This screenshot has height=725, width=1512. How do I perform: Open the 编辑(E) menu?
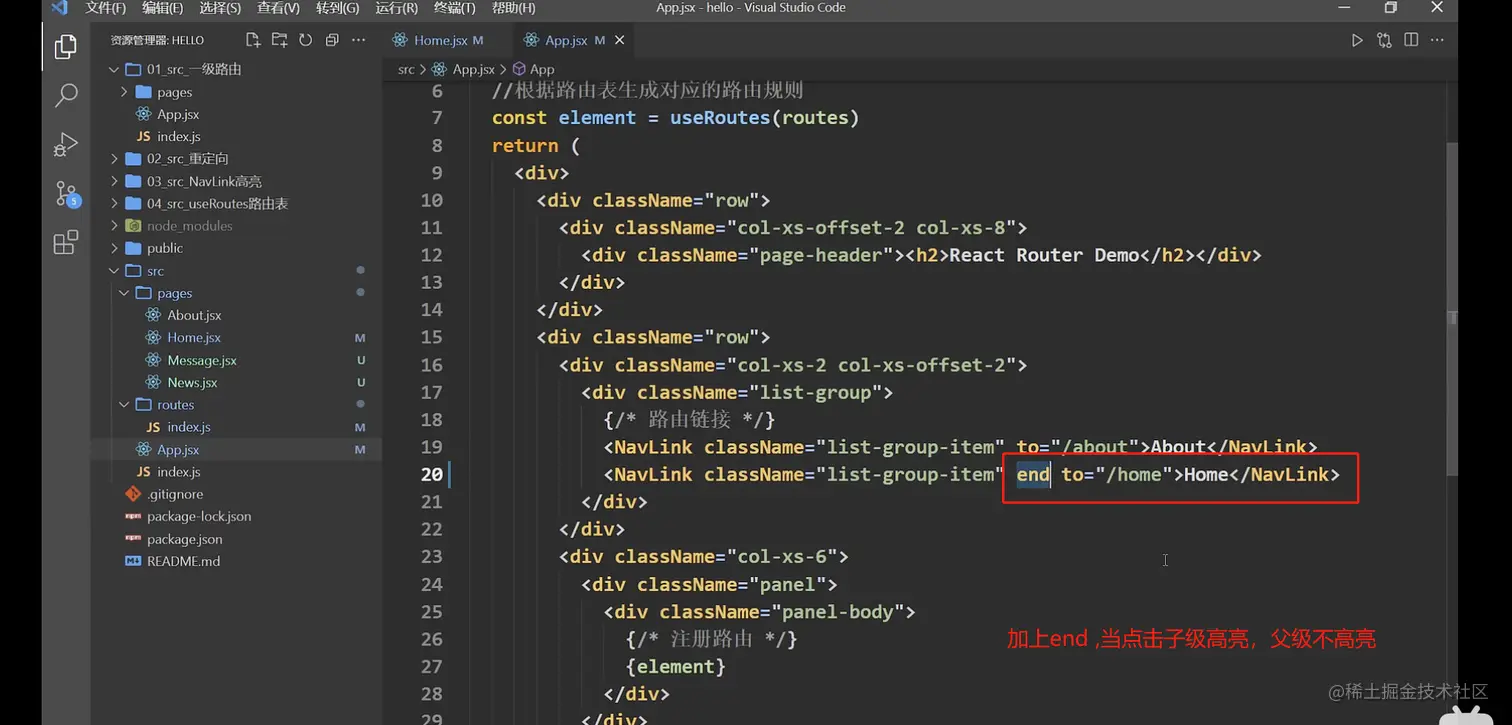[x=163, y=8]
